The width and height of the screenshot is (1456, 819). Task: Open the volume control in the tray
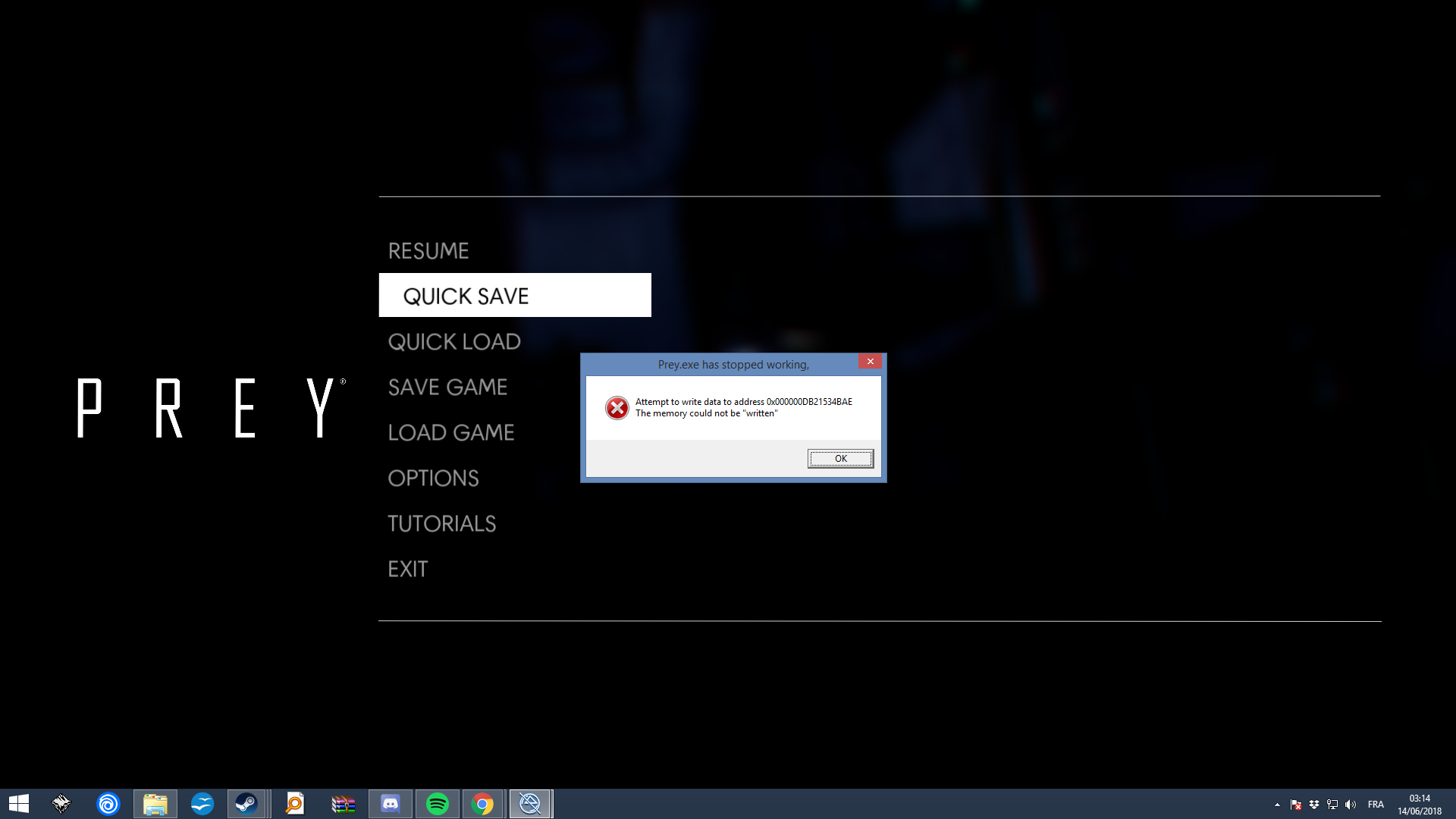point(1352,804)
